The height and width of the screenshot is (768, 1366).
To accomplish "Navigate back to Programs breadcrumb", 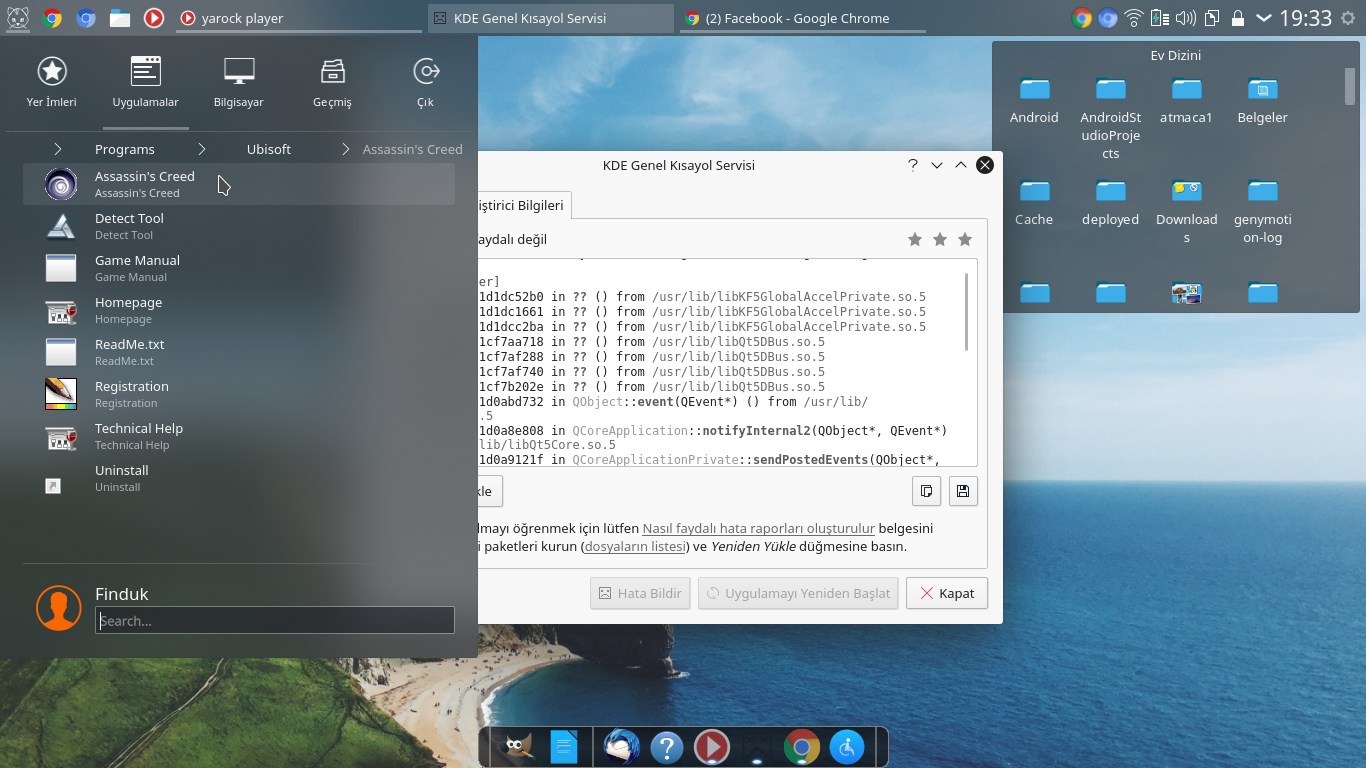I will click(x=124, y=149).
